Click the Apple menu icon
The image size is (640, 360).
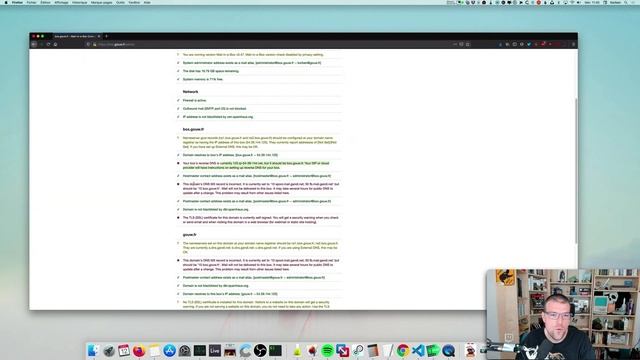[6, 2]
